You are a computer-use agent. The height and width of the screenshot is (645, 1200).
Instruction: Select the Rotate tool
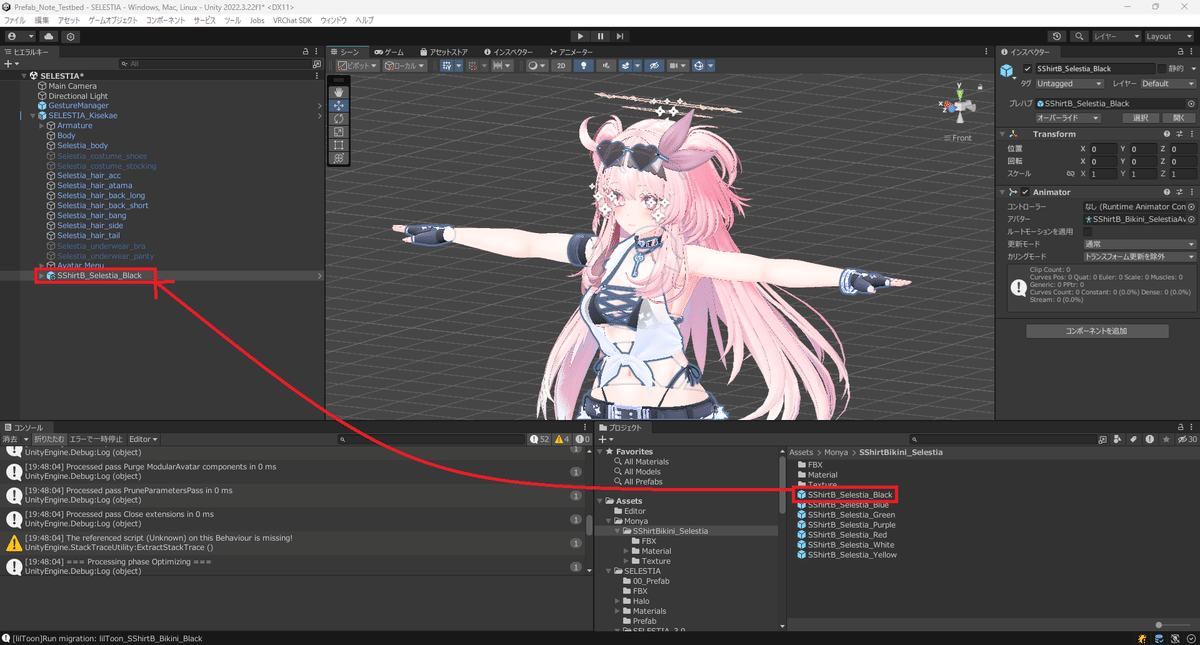[x=338, y=118]
